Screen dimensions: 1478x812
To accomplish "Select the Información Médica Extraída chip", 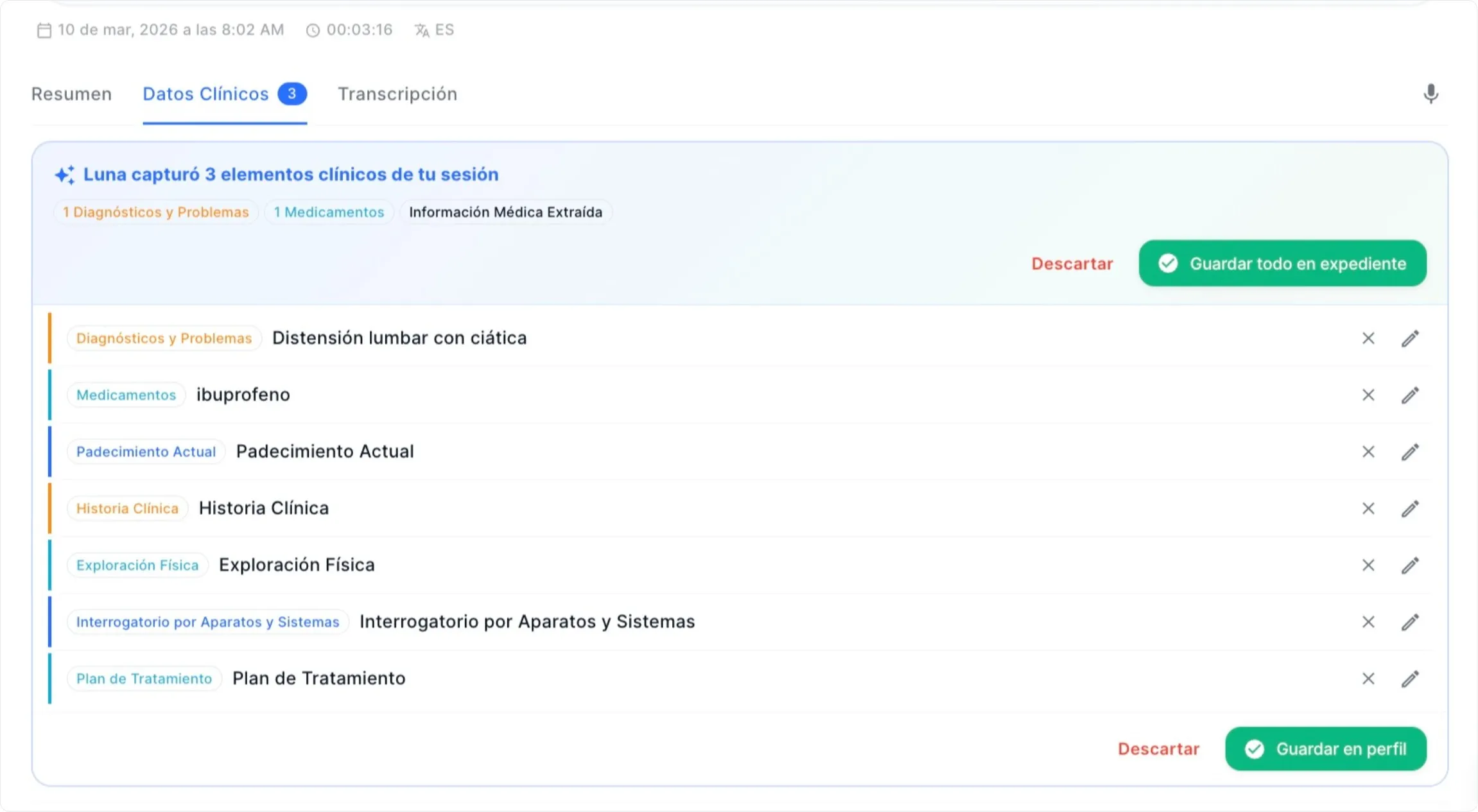I will 507,212.
